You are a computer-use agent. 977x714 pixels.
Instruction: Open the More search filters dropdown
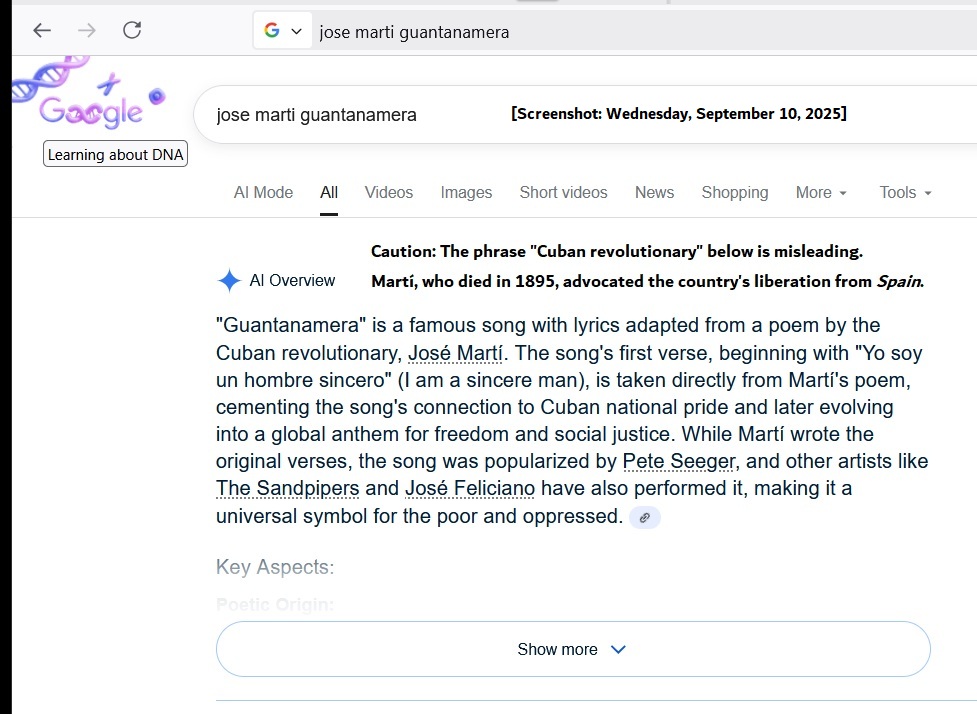821,193
